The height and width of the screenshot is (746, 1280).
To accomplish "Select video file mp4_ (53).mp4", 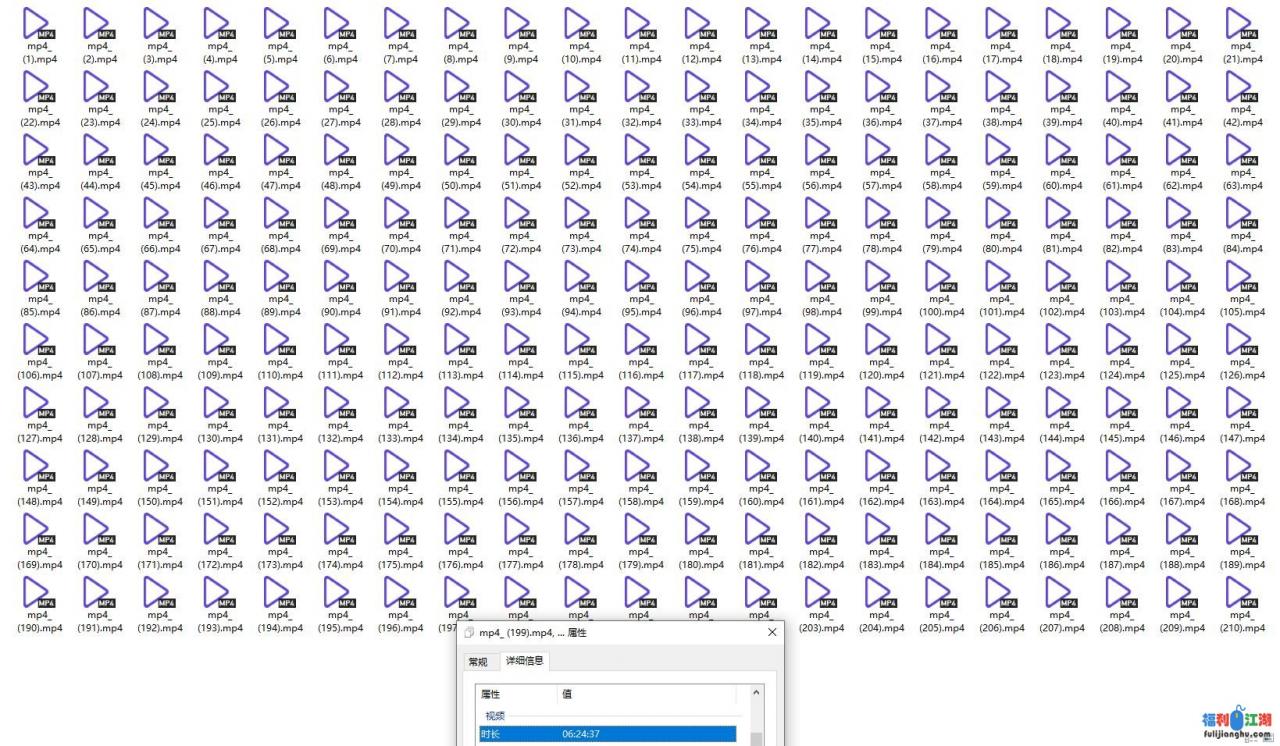I will coord(641,152).
